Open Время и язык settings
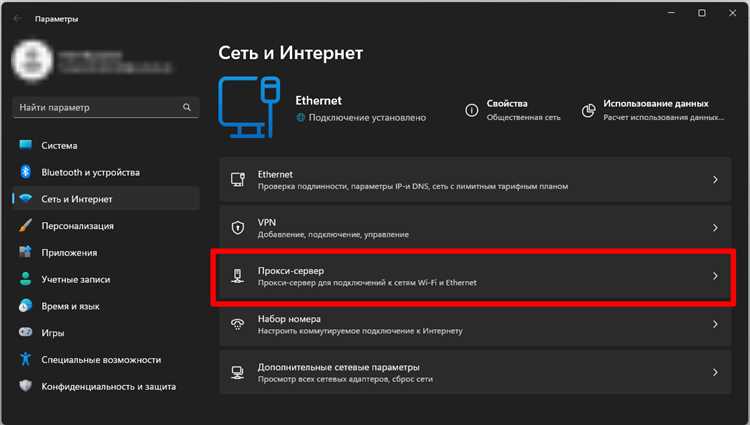Screen dimensions: 750x425 (x=106, y=306)
